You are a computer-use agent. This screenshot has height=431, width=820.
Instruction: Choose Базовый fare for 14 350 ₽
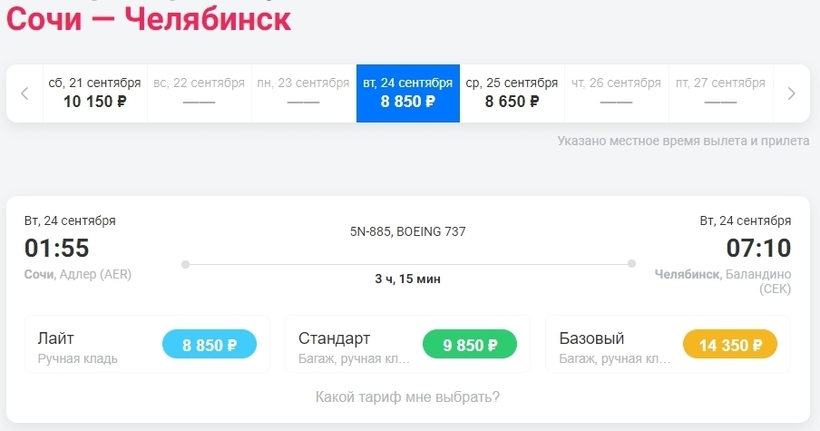coord(730,346)
